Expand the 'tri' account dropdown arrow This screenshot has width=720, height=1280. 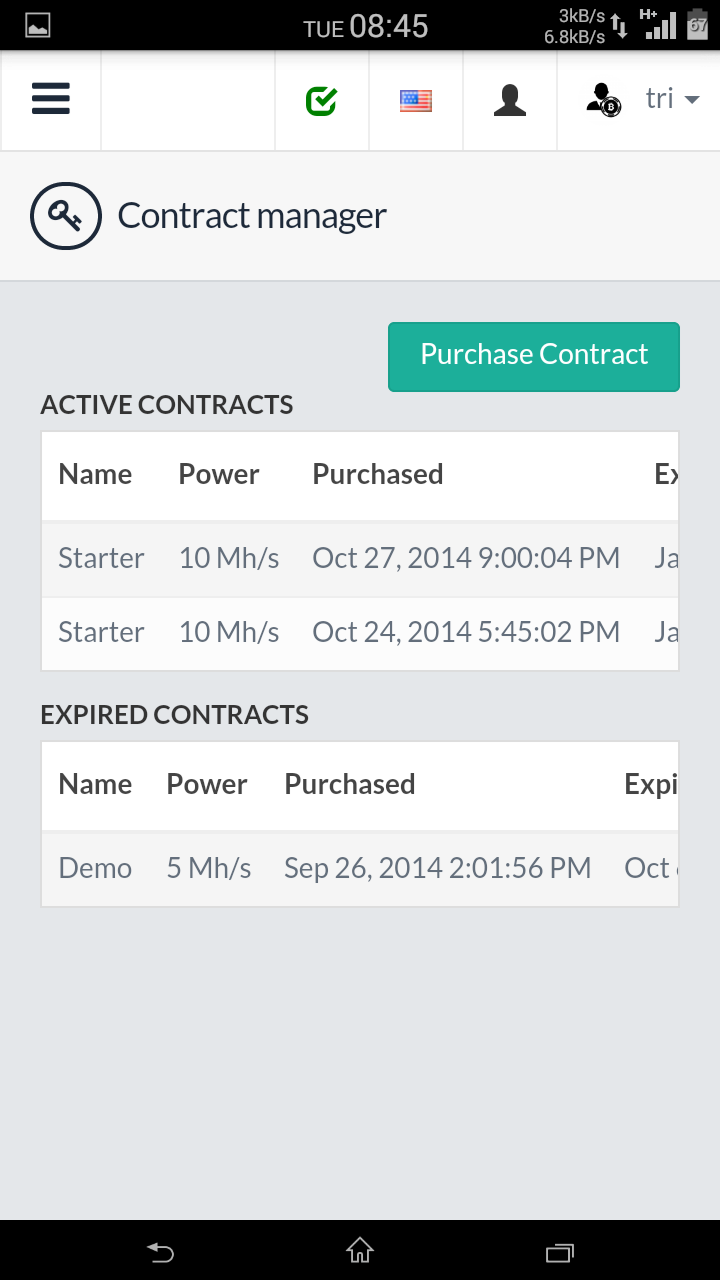[691, 99]
